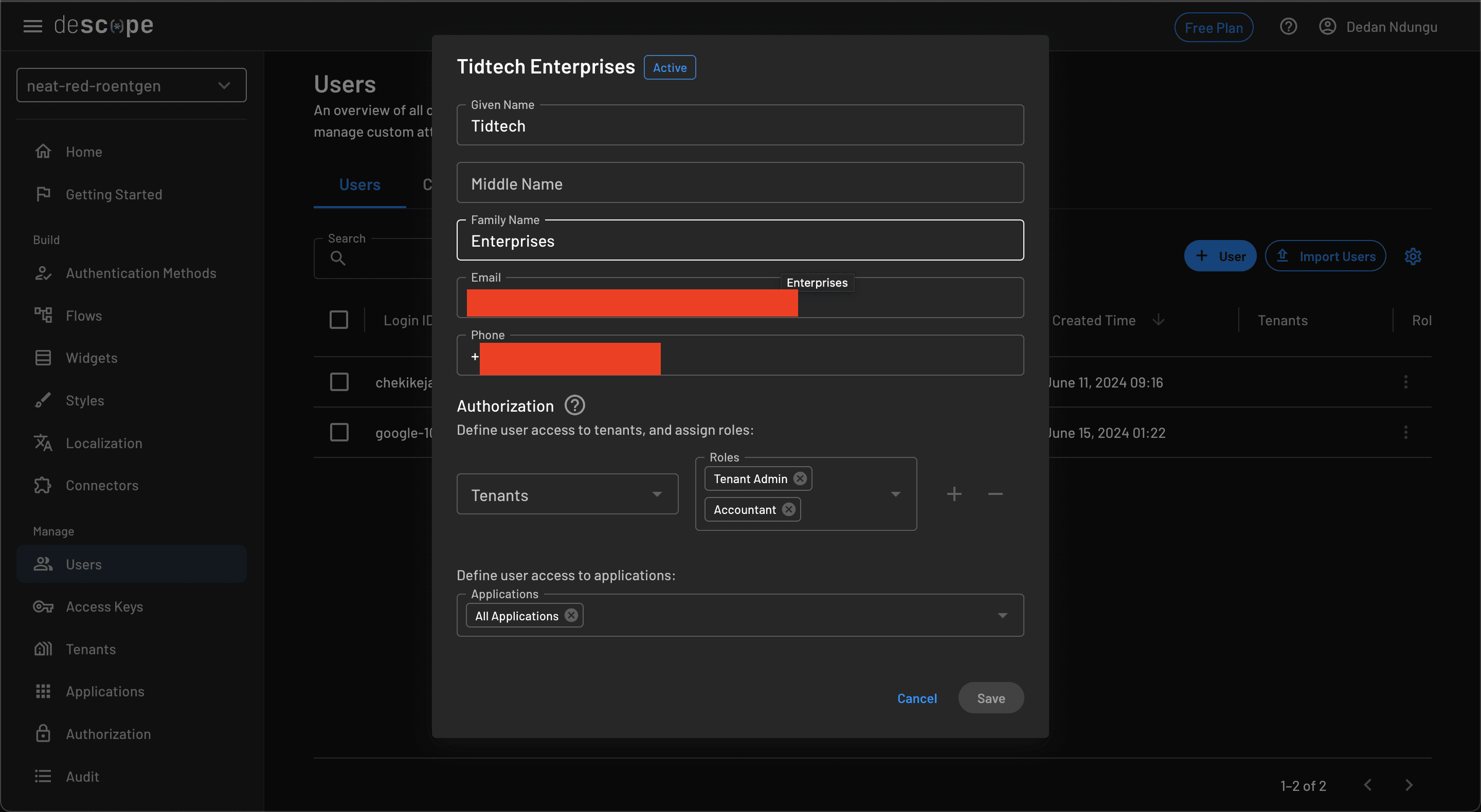
Task: Click the Middle Name input field
Action: [739, 183]
